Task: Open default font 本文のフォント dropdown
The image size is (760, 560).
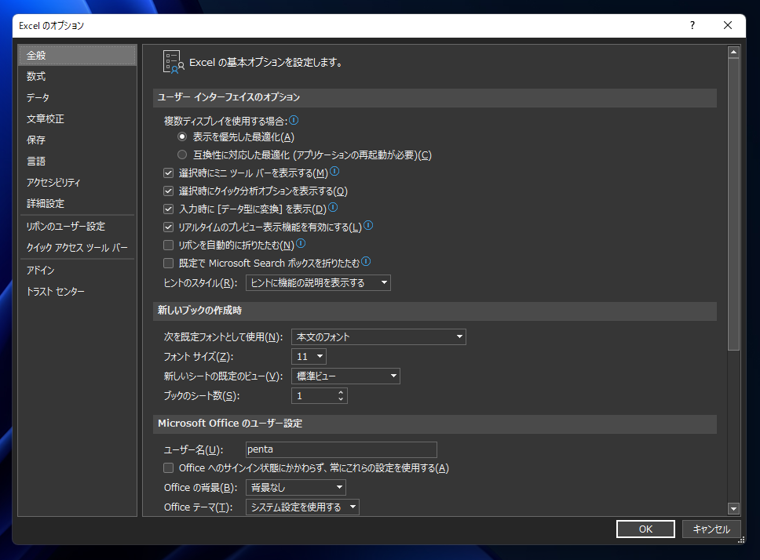Action: [379, 336]
